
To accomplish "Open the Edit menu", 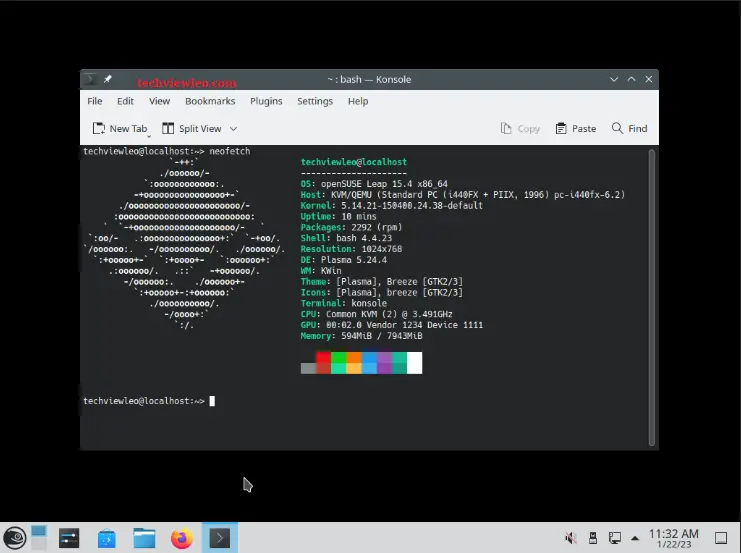I will tap(125, 101).
